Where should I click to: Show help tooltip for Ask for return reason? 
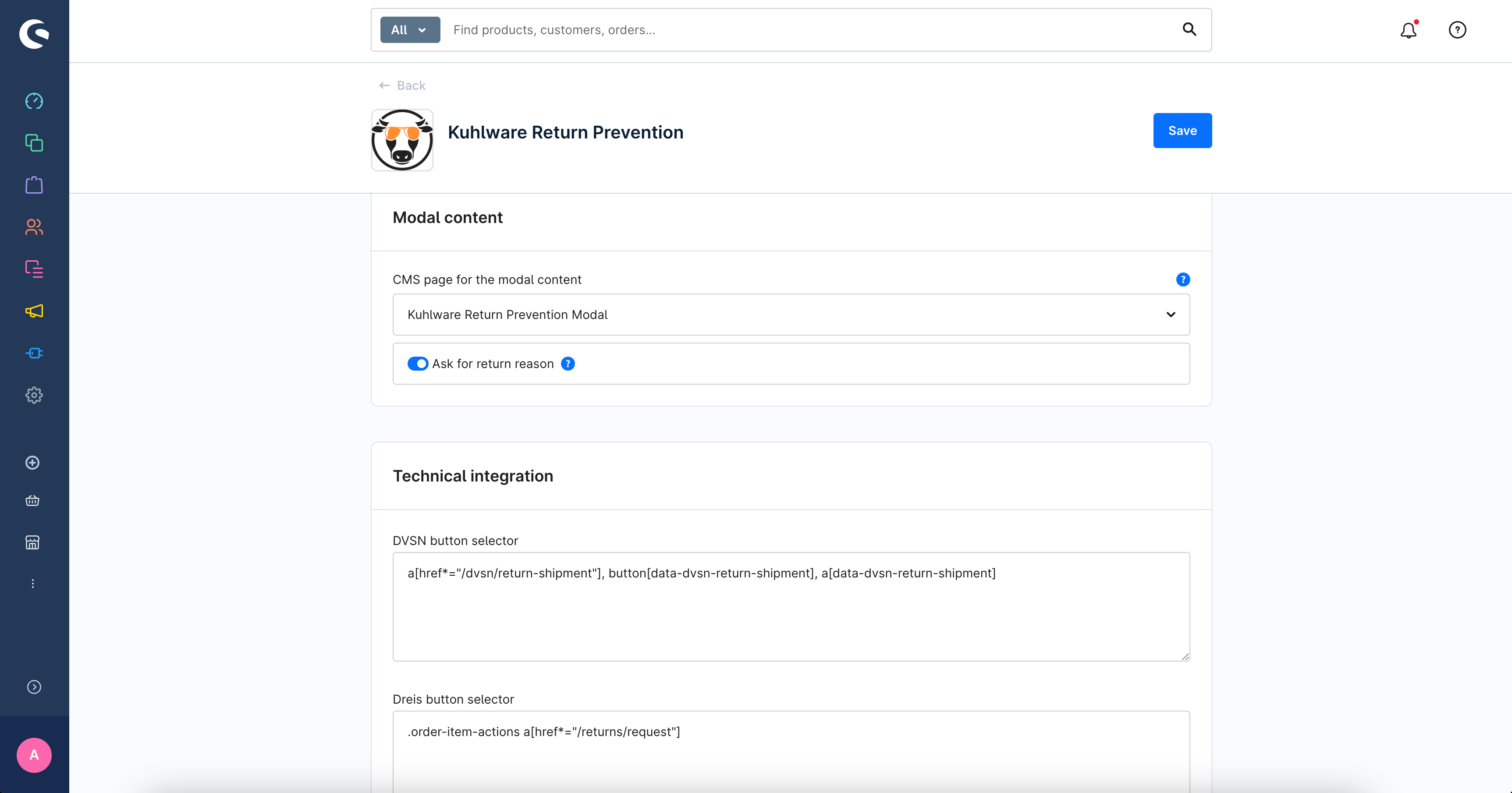tap(568, 364)
